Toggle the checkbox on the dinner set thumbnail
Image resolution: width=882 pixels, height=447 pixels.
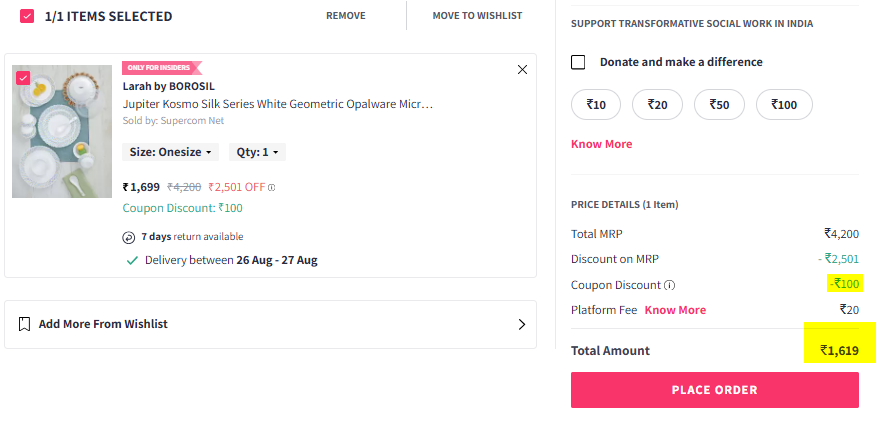pyautogui.click(x=23, y=78)
